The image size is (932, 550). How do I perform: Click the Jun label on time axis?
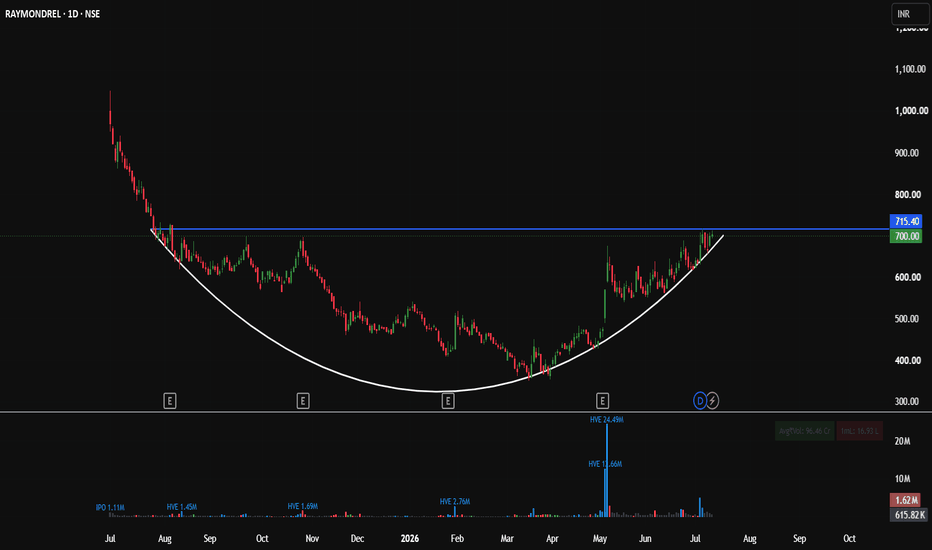coord(645,539)
